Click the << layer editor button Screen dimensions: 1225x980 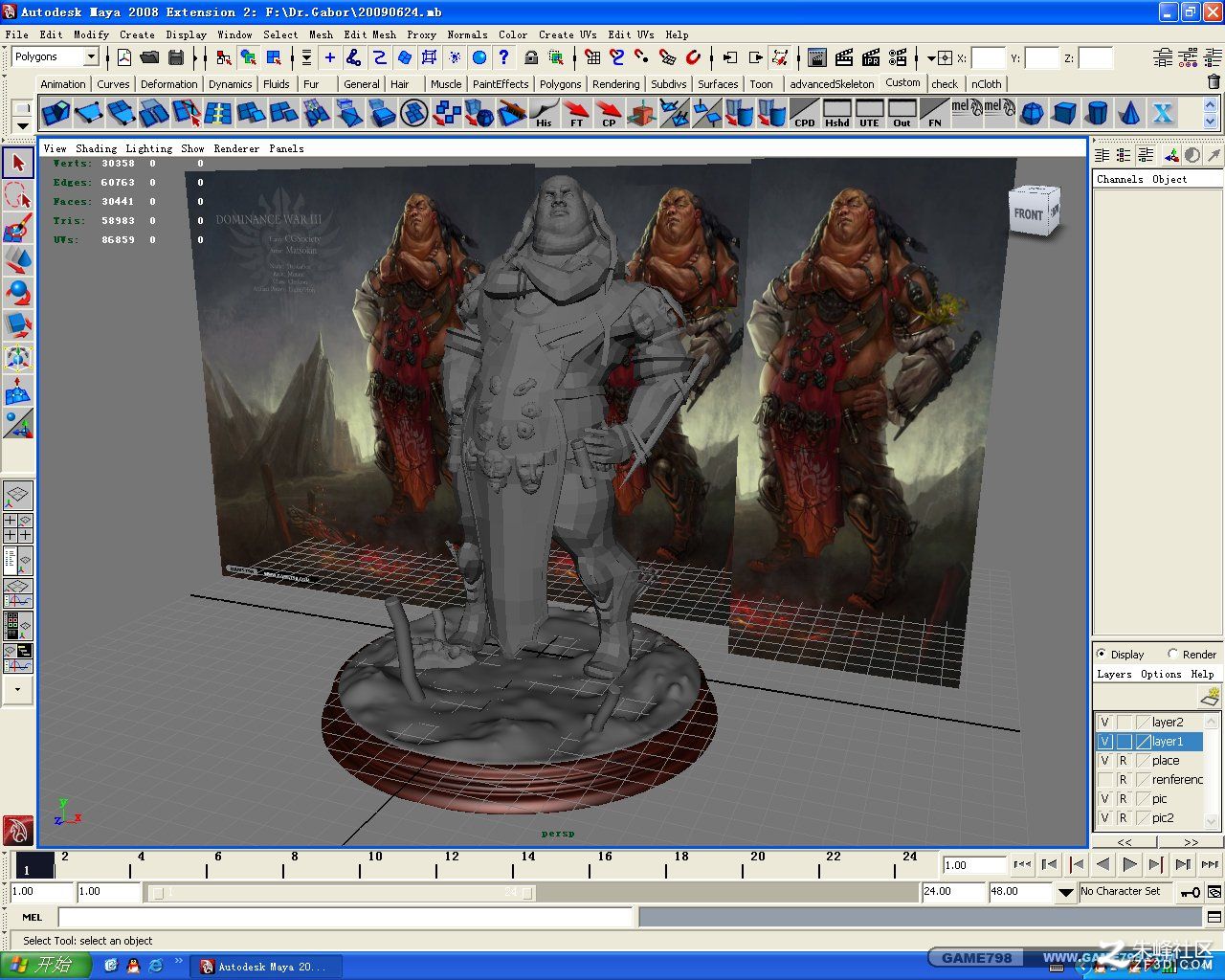click(1125, 842)
